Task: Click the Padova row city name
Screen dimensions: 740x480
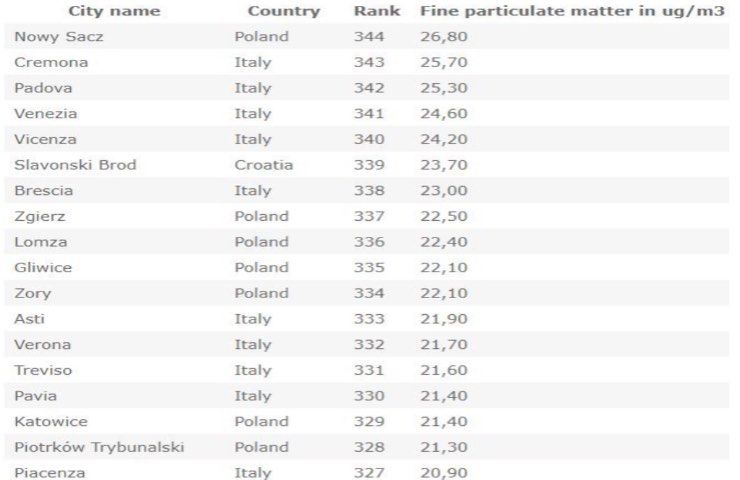Action: click(x=43, y=88)
